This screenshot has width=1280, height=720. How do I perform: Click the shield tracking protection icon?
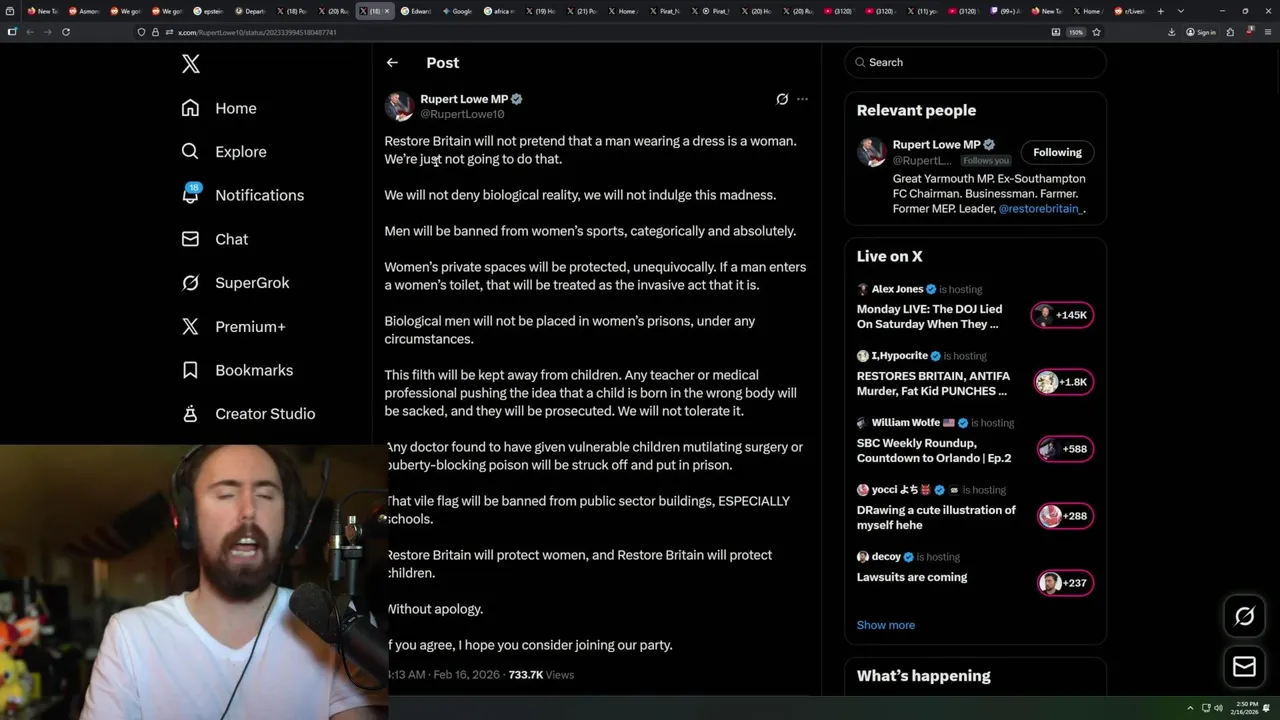(x=141, y=32)
